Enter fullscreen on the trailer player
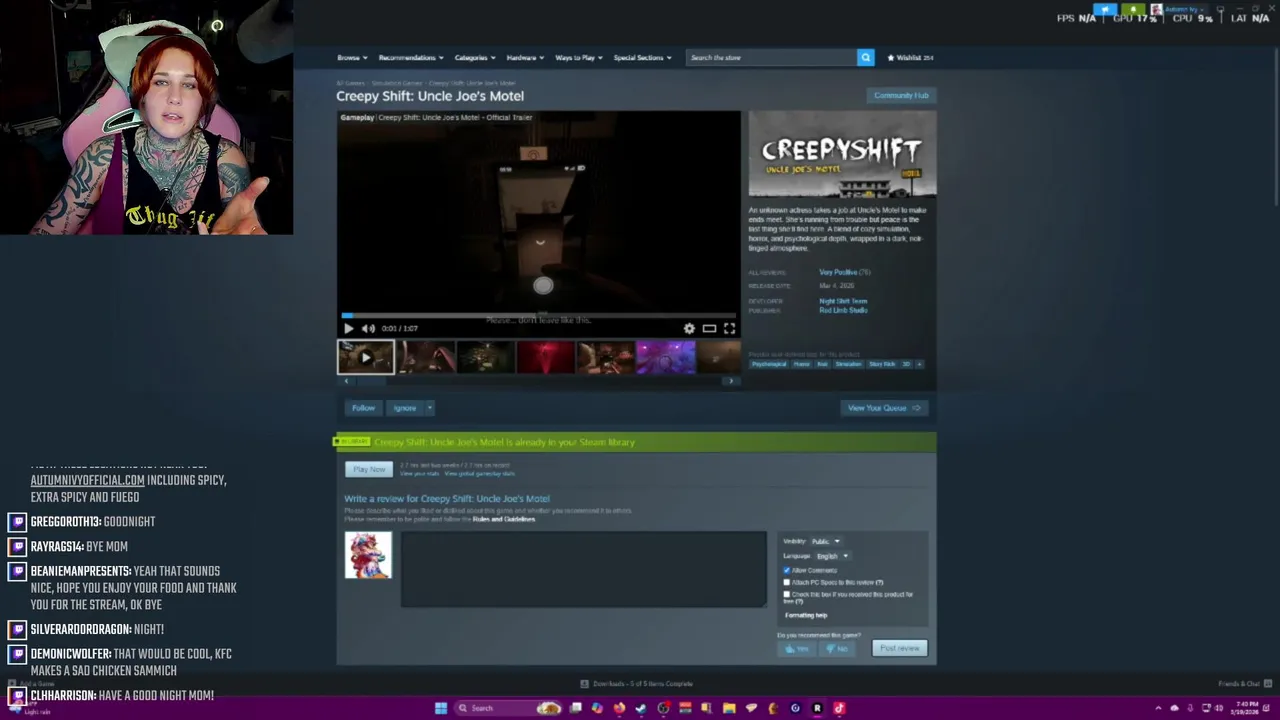The width and height of the screenshot is (1280, 720). [729, 328]
